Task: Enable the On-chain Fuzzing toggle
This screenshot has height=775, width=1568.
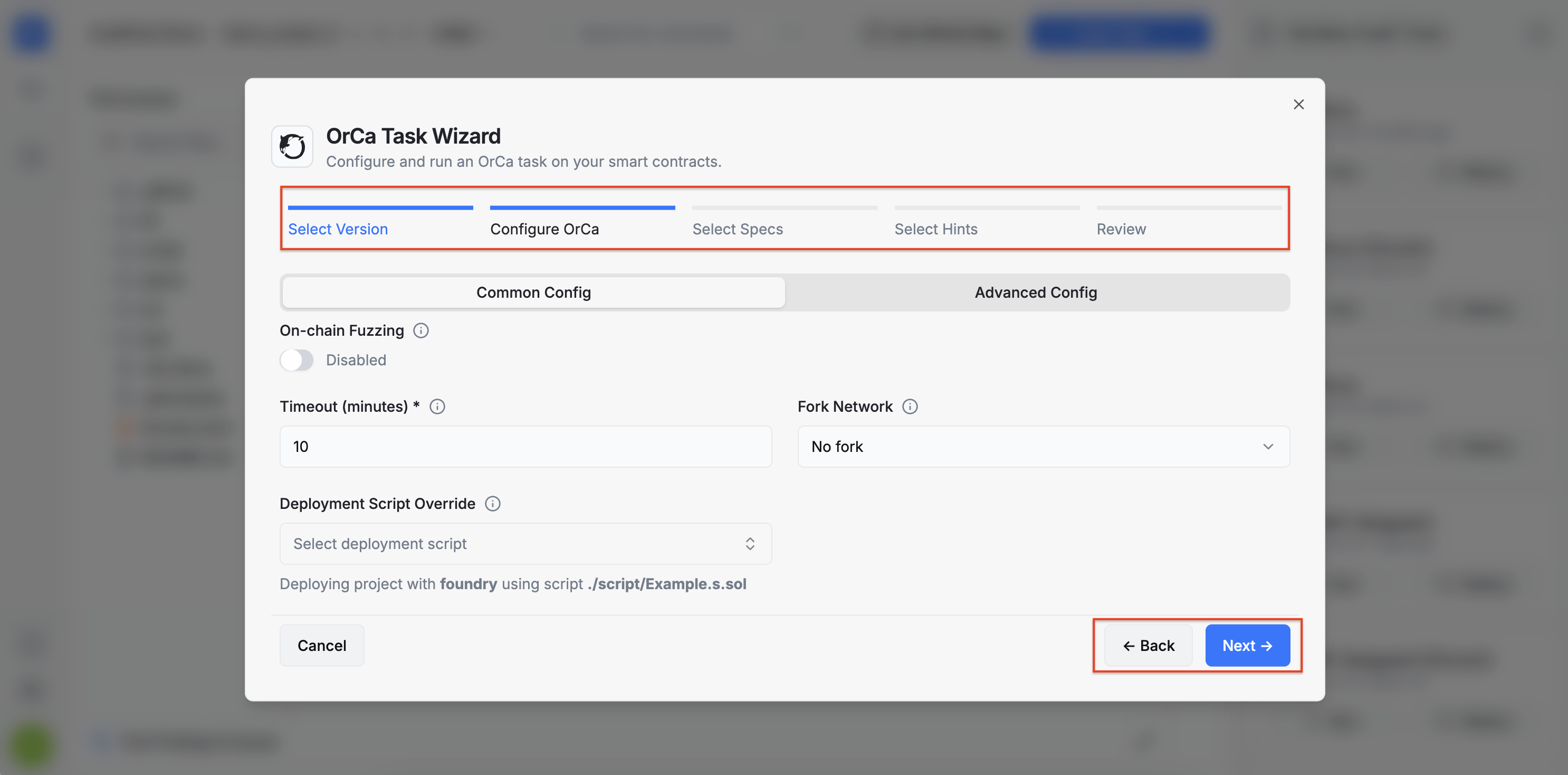Action: click(x=297, y=360)
